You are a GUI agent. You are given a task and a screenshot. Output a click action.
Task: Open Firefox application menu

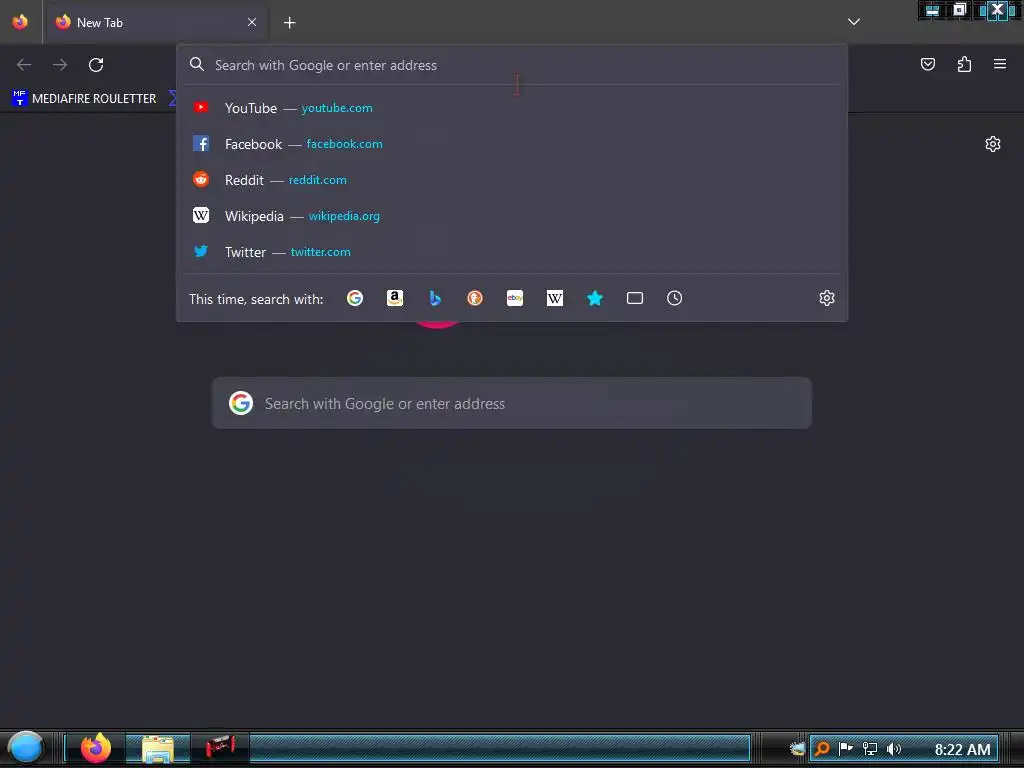coord(1000,64)
